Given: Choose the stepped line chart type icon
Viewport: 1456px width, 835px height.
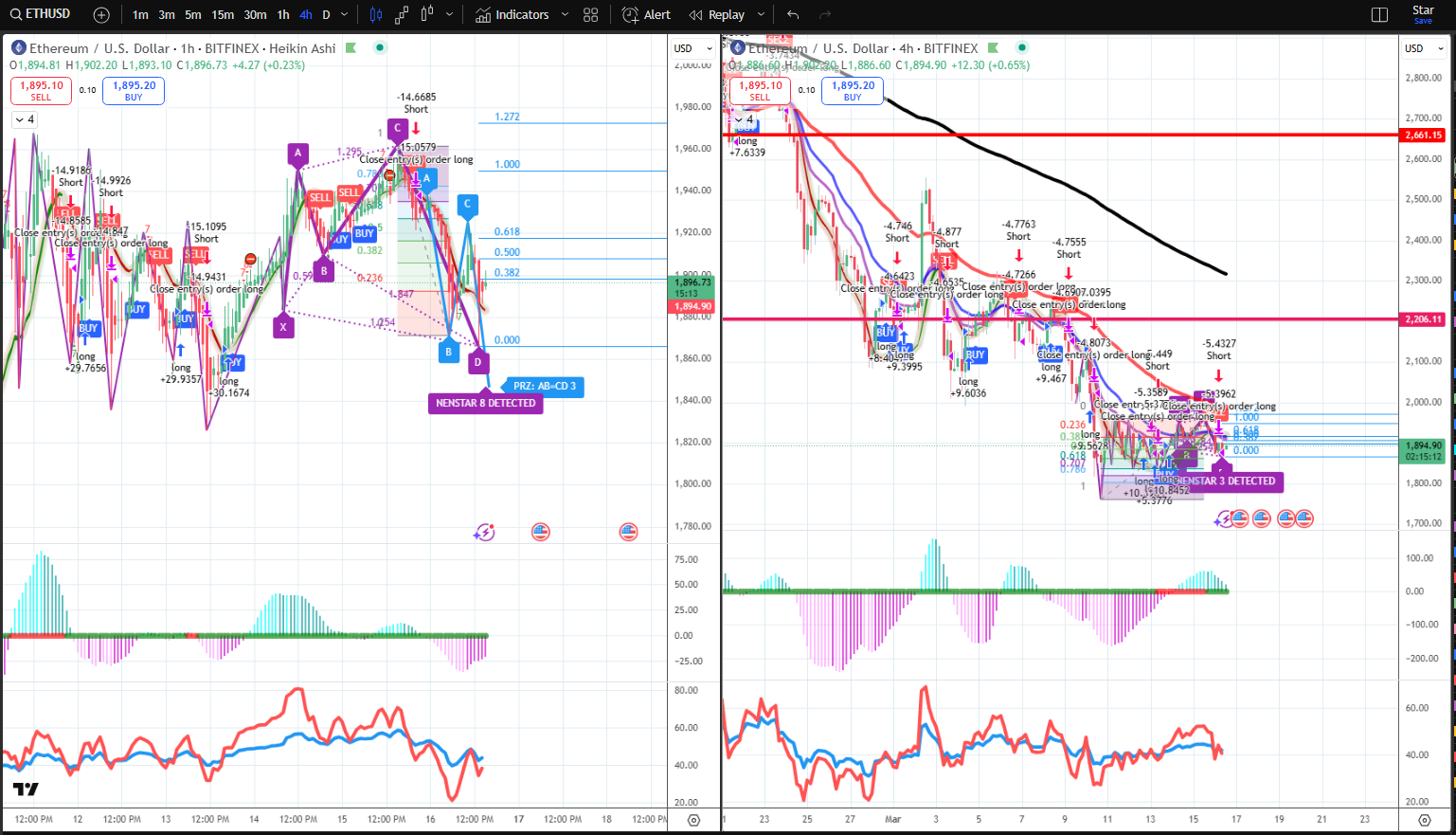Looking at the screenshot, I should pos(402,15).
